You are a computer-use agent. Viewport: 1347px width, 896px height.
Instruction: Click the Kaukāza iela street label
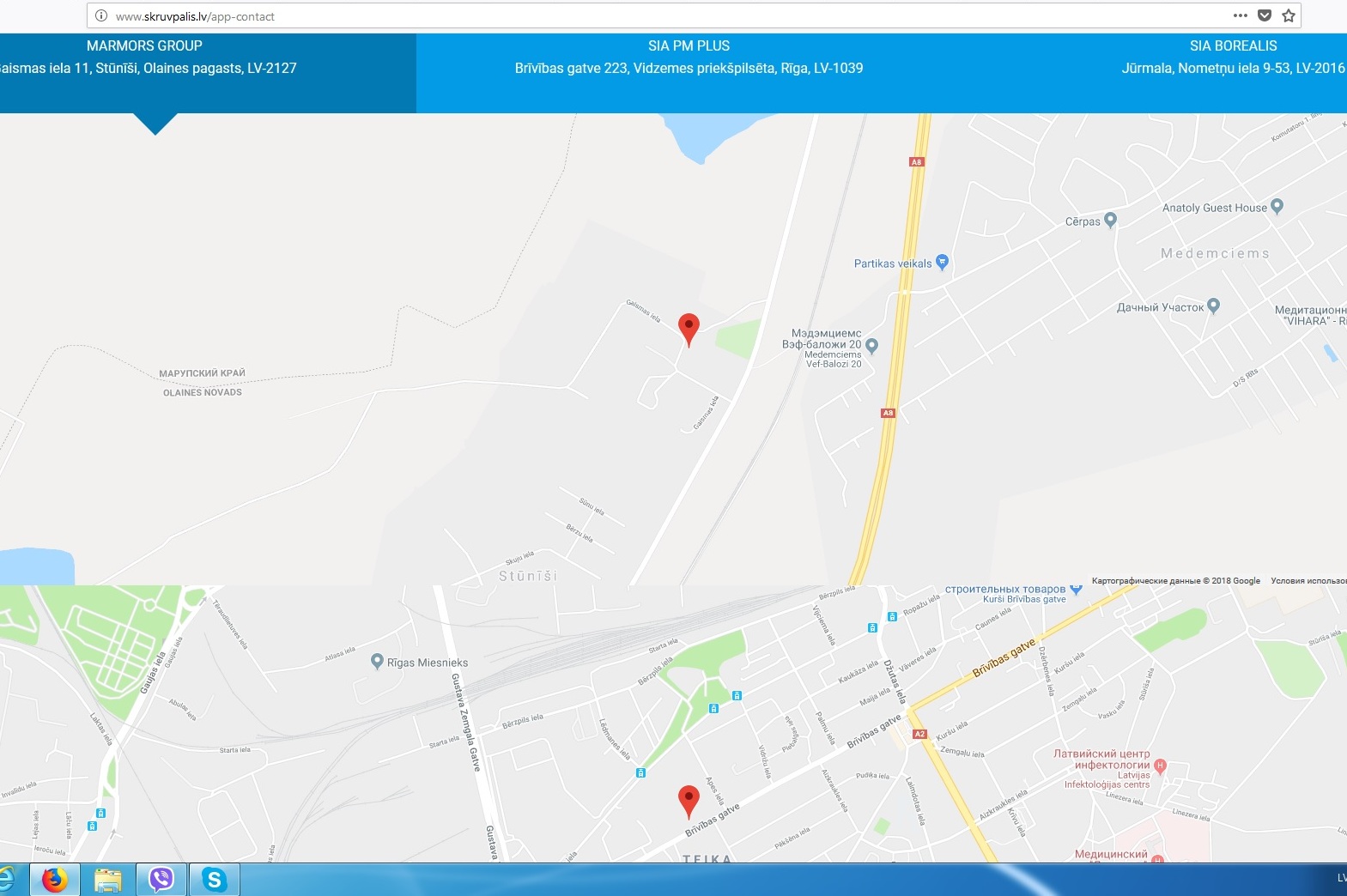tap(859, 672)
